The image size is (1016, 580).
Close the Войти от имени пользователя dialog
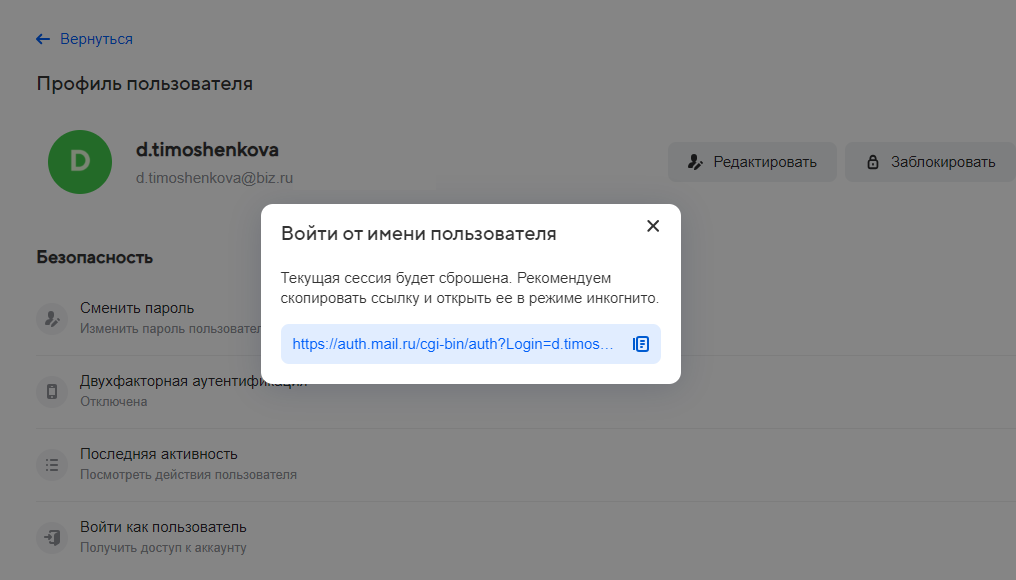tap(653, 226)
